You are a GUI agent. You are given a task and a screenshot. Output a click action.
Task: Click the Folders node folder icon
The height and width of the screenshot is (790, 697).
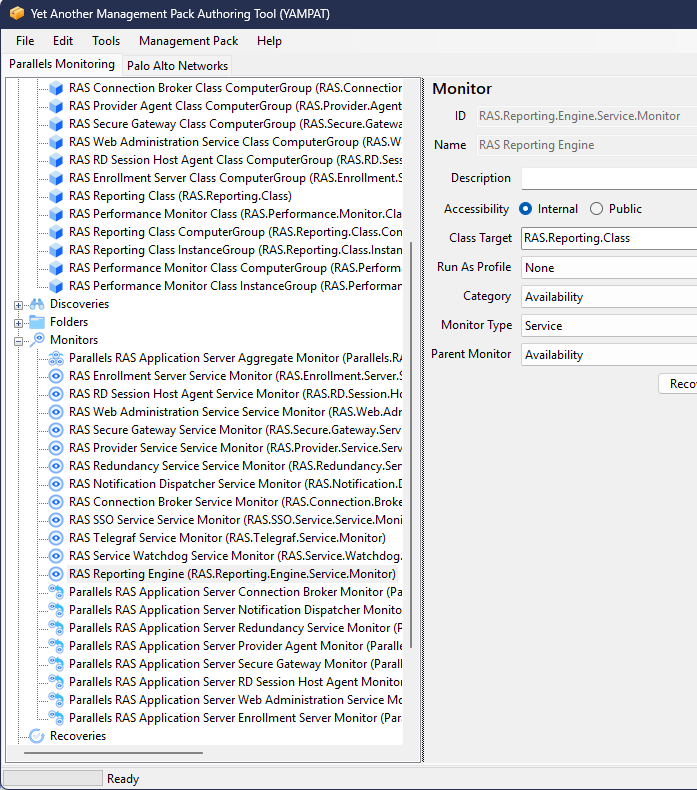tap(37, 322)
